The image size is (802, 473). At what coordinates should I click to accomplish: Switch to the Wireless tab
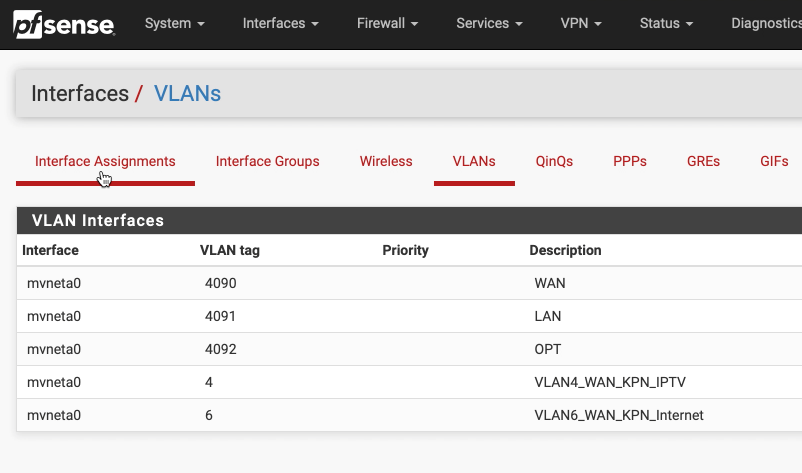coord(386,162)
